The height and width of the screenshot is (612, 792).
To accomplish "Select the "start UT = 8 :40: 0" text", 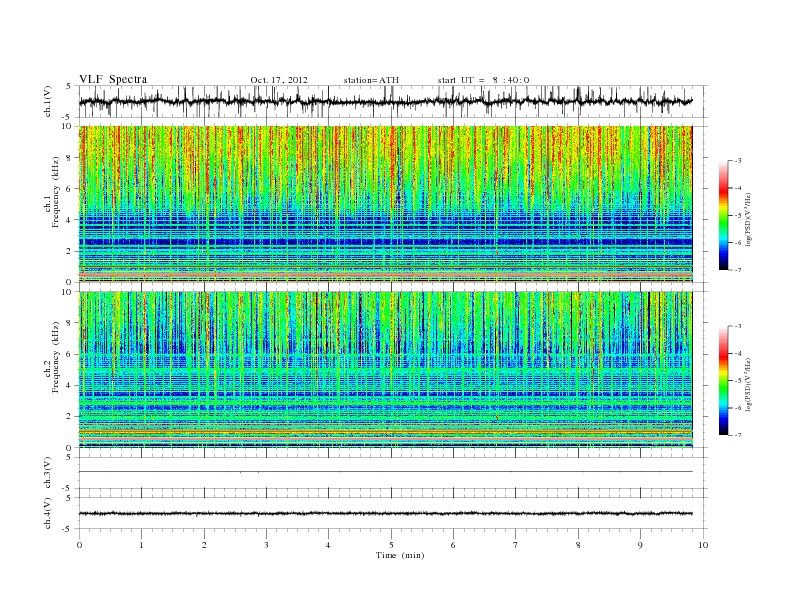I will click(483, 80).
